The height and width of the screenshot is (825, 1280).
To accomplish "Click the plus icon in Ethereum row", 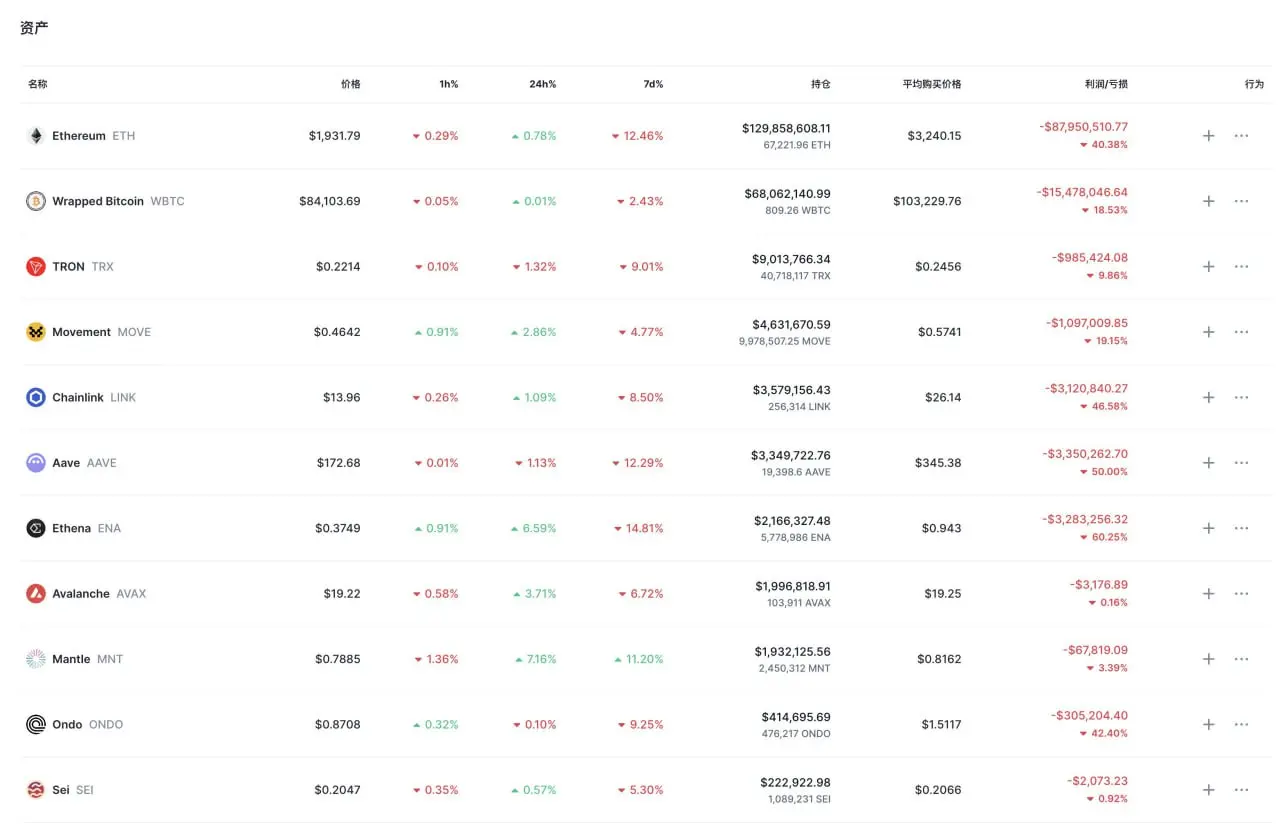I will pyautogui.click(x=1208, y=136).
